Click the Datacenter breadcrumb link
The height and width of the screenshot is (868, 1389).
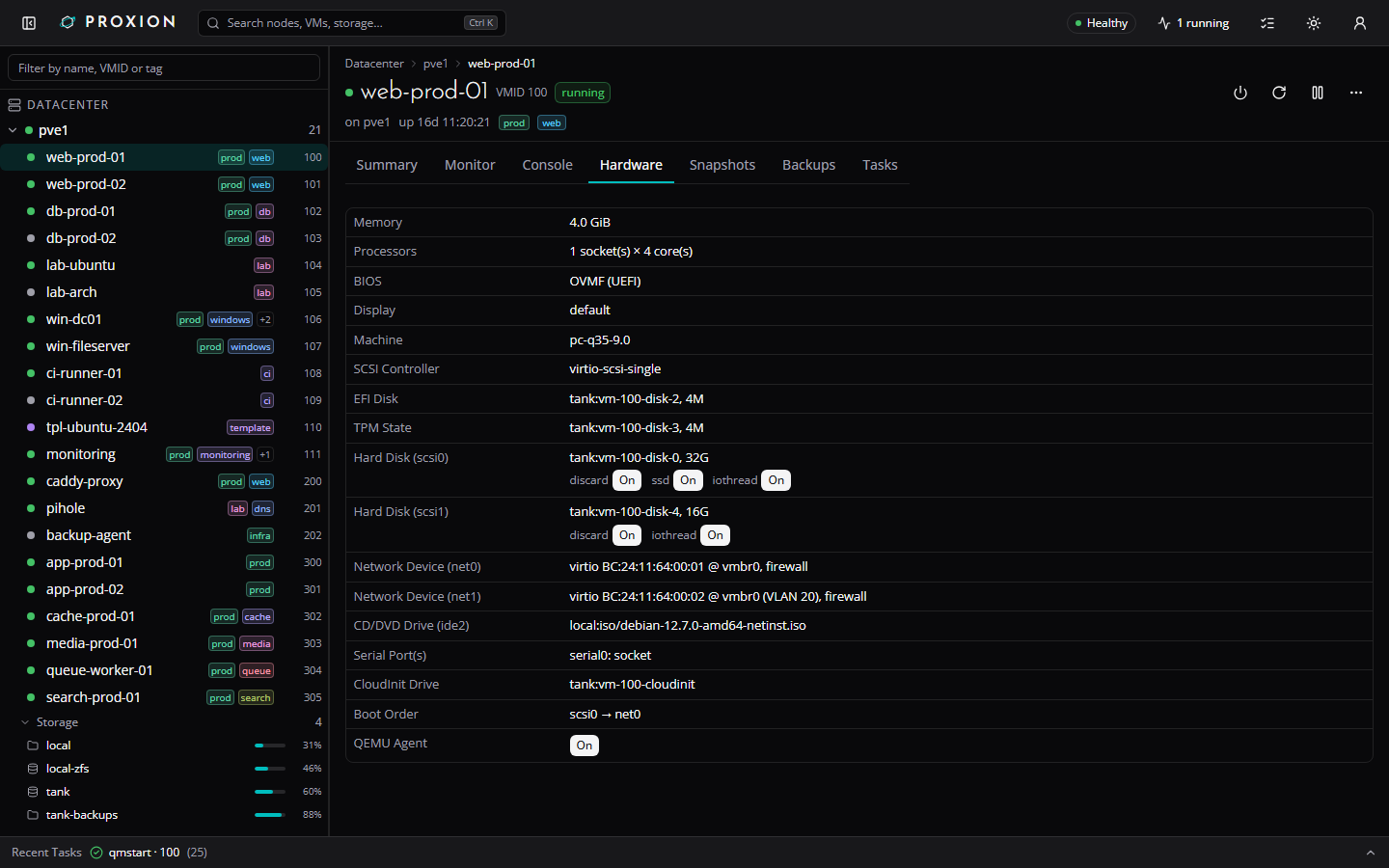click(x=374, y=64)
